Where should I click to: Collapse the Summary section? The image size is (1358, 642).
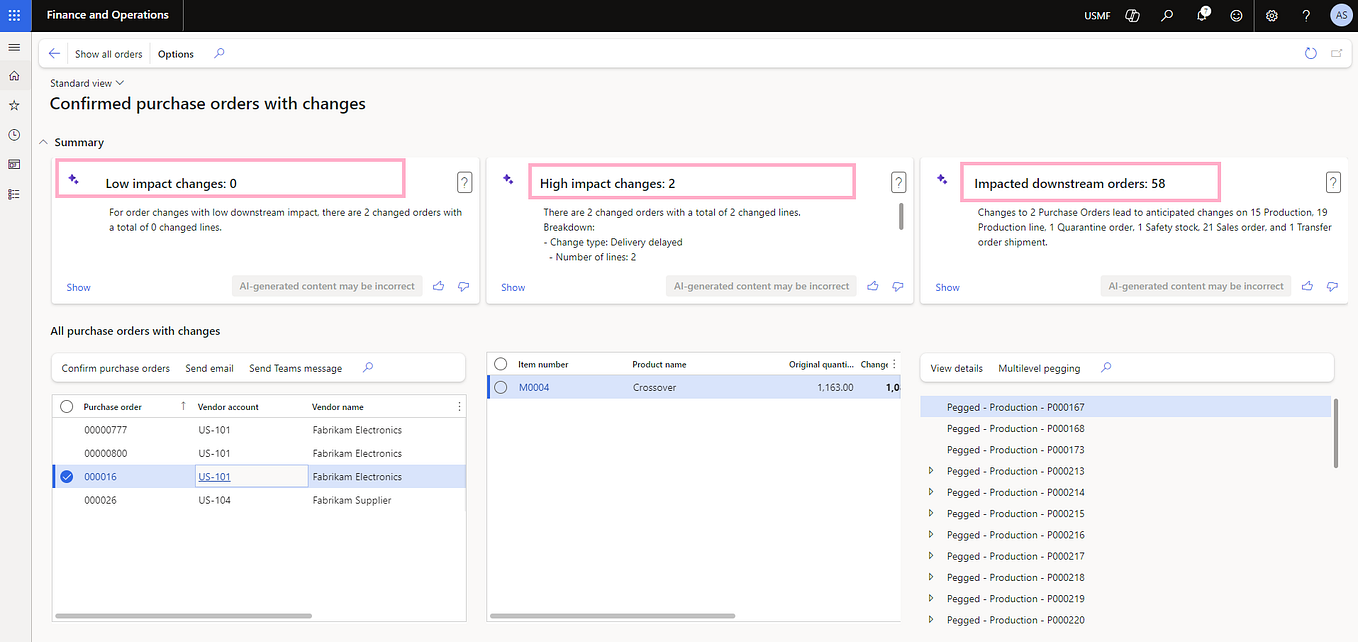point(43,142)
